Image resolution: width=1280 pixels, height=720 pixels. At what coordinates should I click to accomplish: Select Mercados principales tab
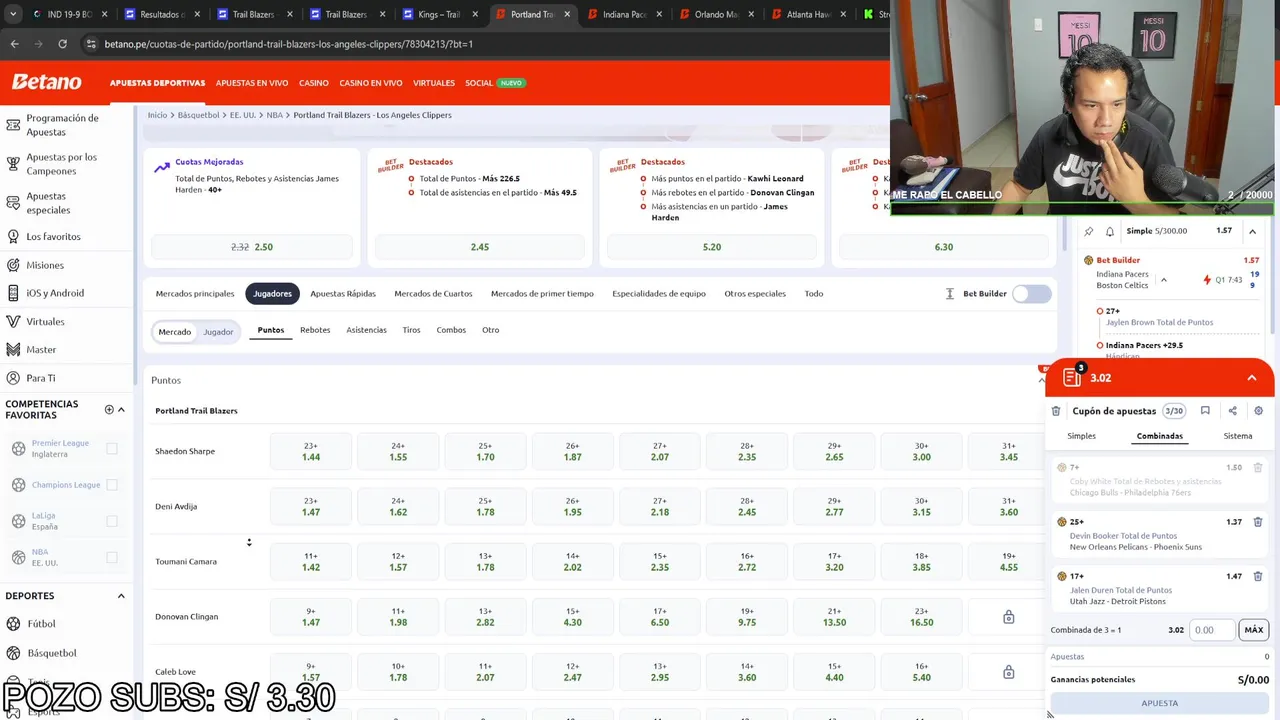click(195, 294)
